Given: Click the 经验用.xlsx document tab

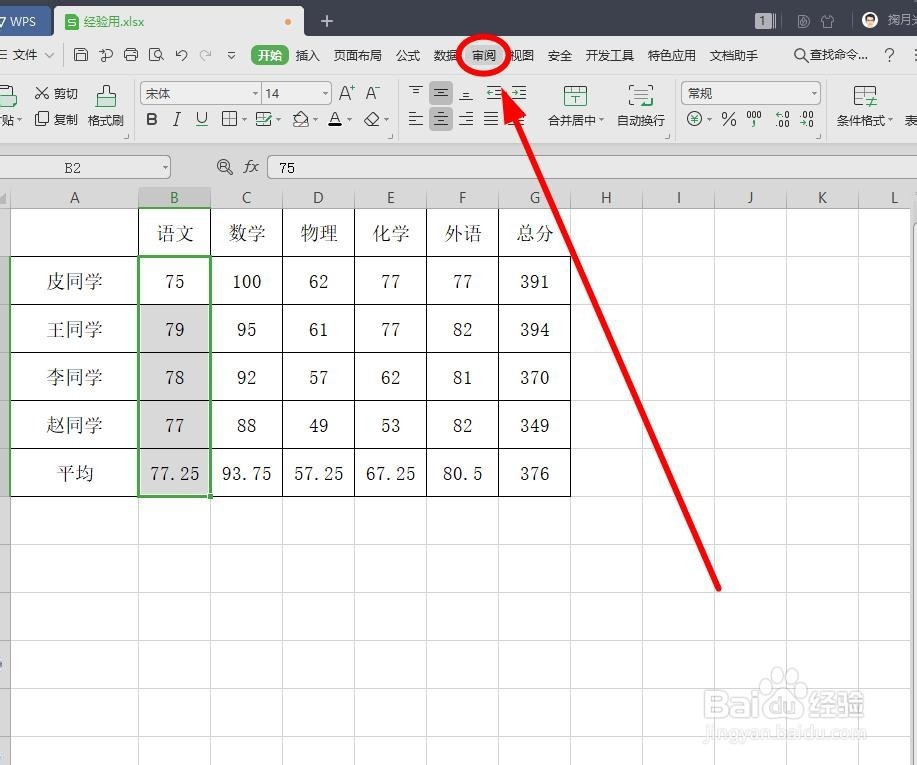Looking at the screenshot, I should [x=178, y=22].
